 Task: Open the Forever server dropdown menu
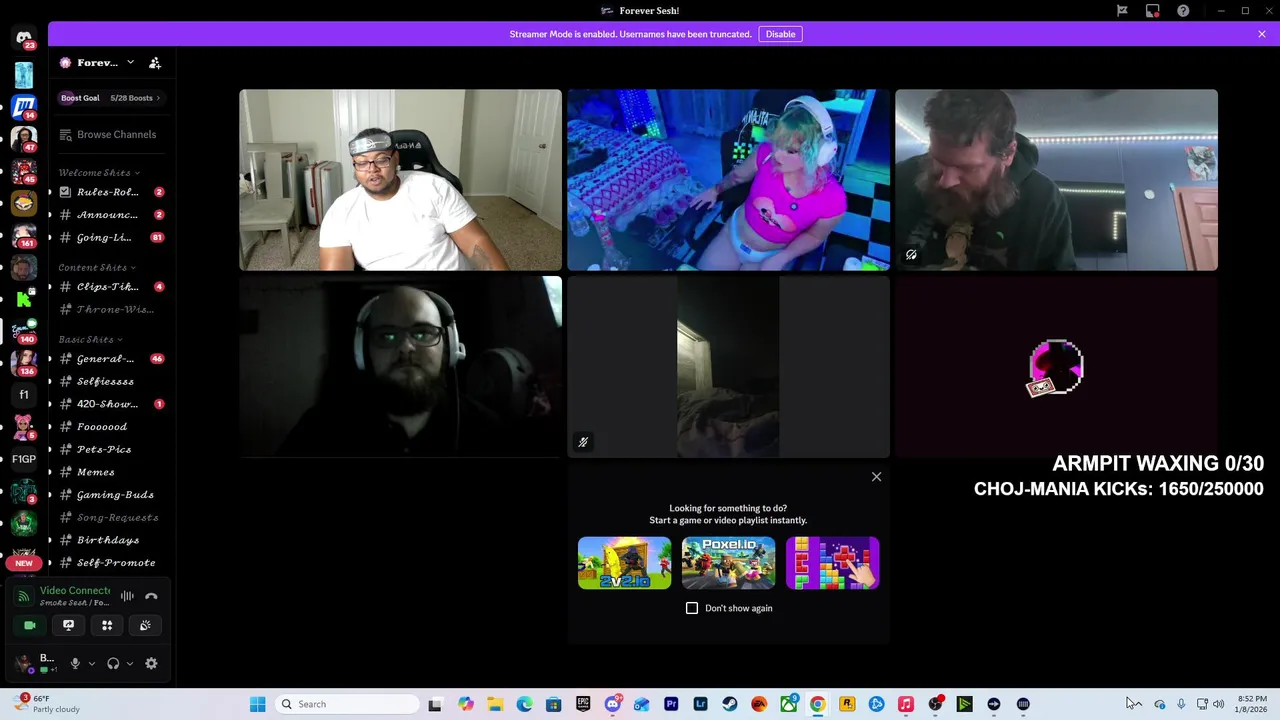point(130,62)
